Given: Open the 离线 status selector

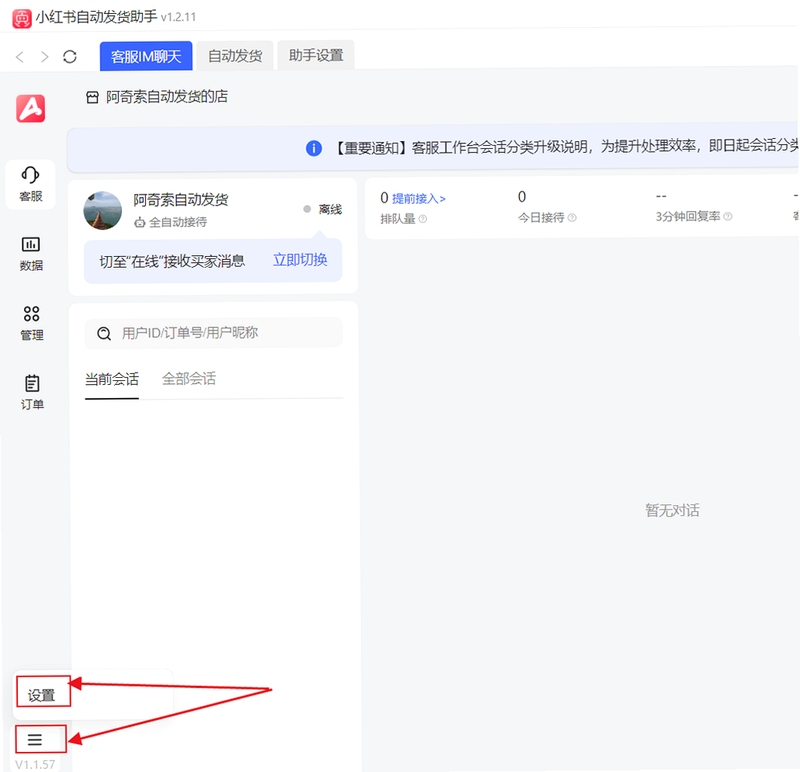Looking at the screenshot, I should [x=322, y=209].
